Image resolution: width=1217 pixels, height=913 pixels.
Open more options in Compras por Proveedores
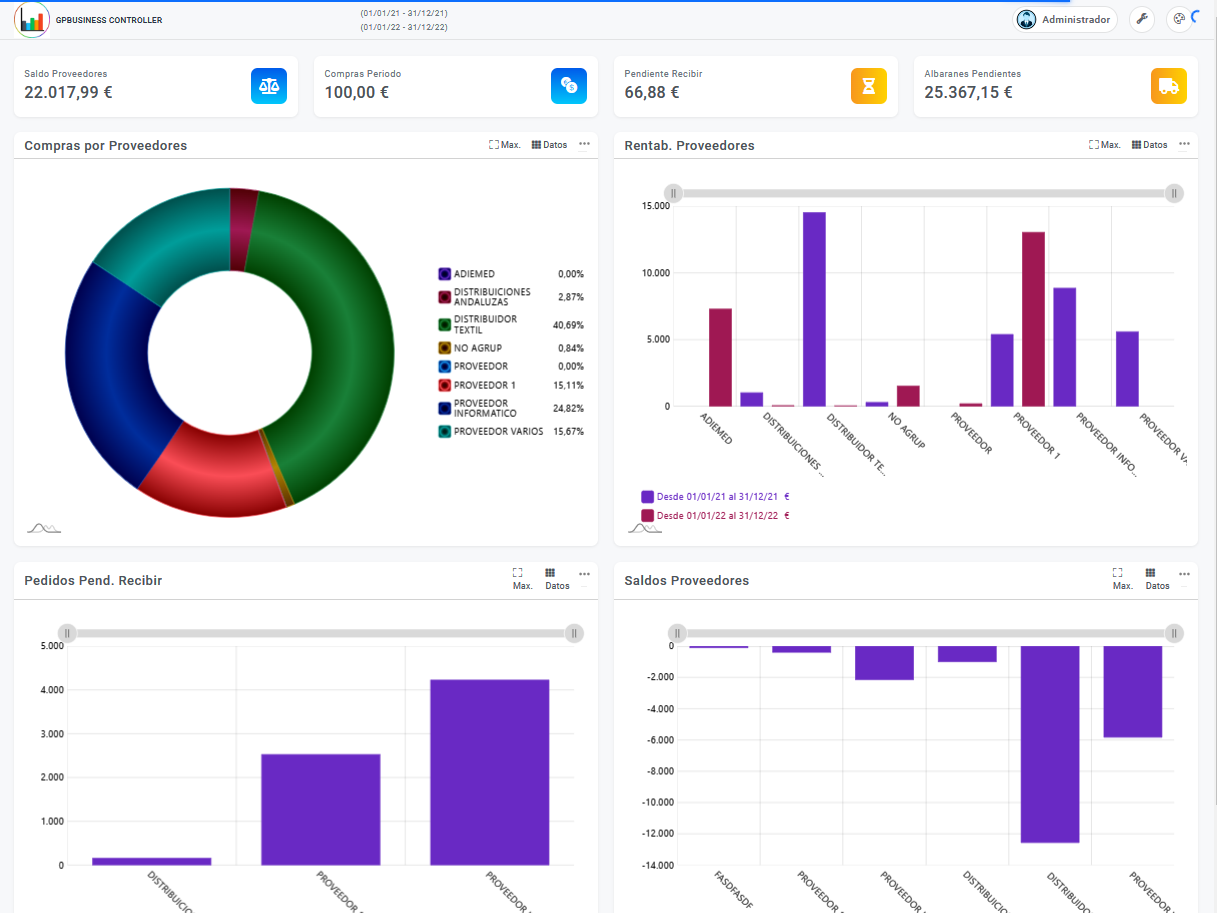584,144
